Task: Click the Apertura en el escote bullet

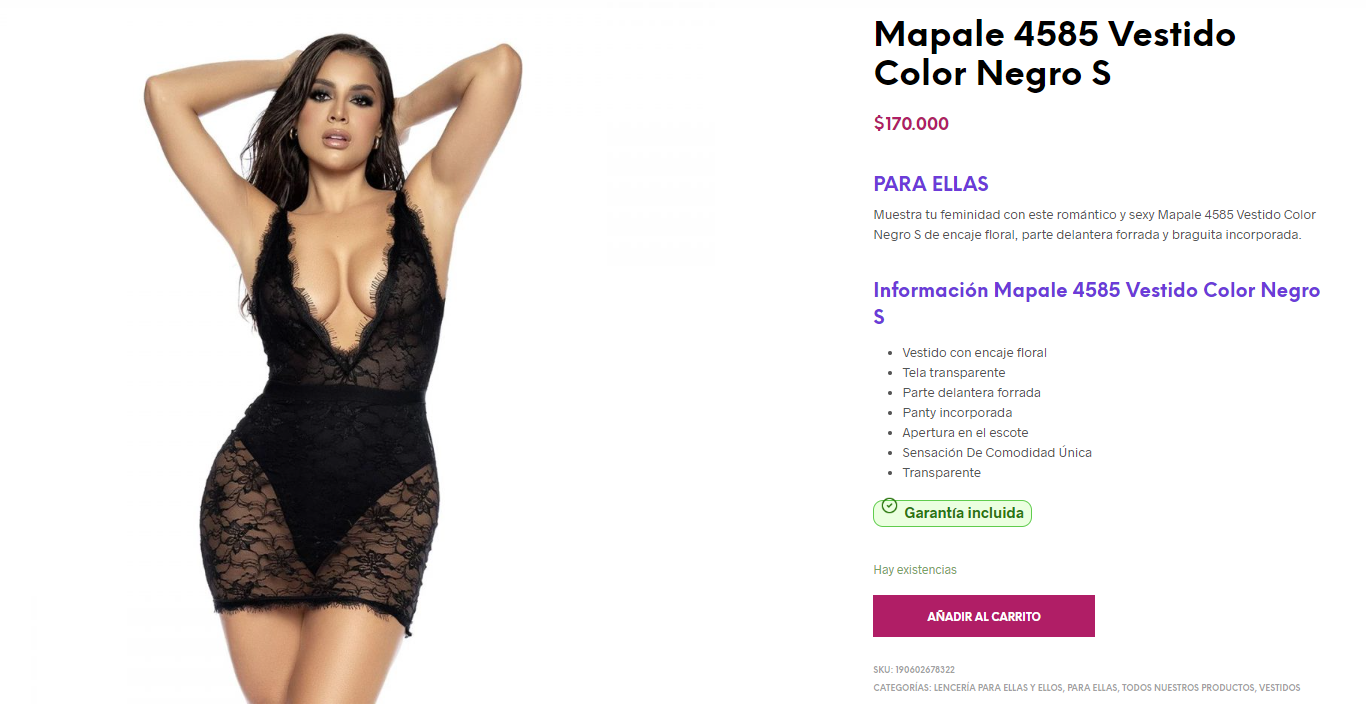Action: (965, 433)
